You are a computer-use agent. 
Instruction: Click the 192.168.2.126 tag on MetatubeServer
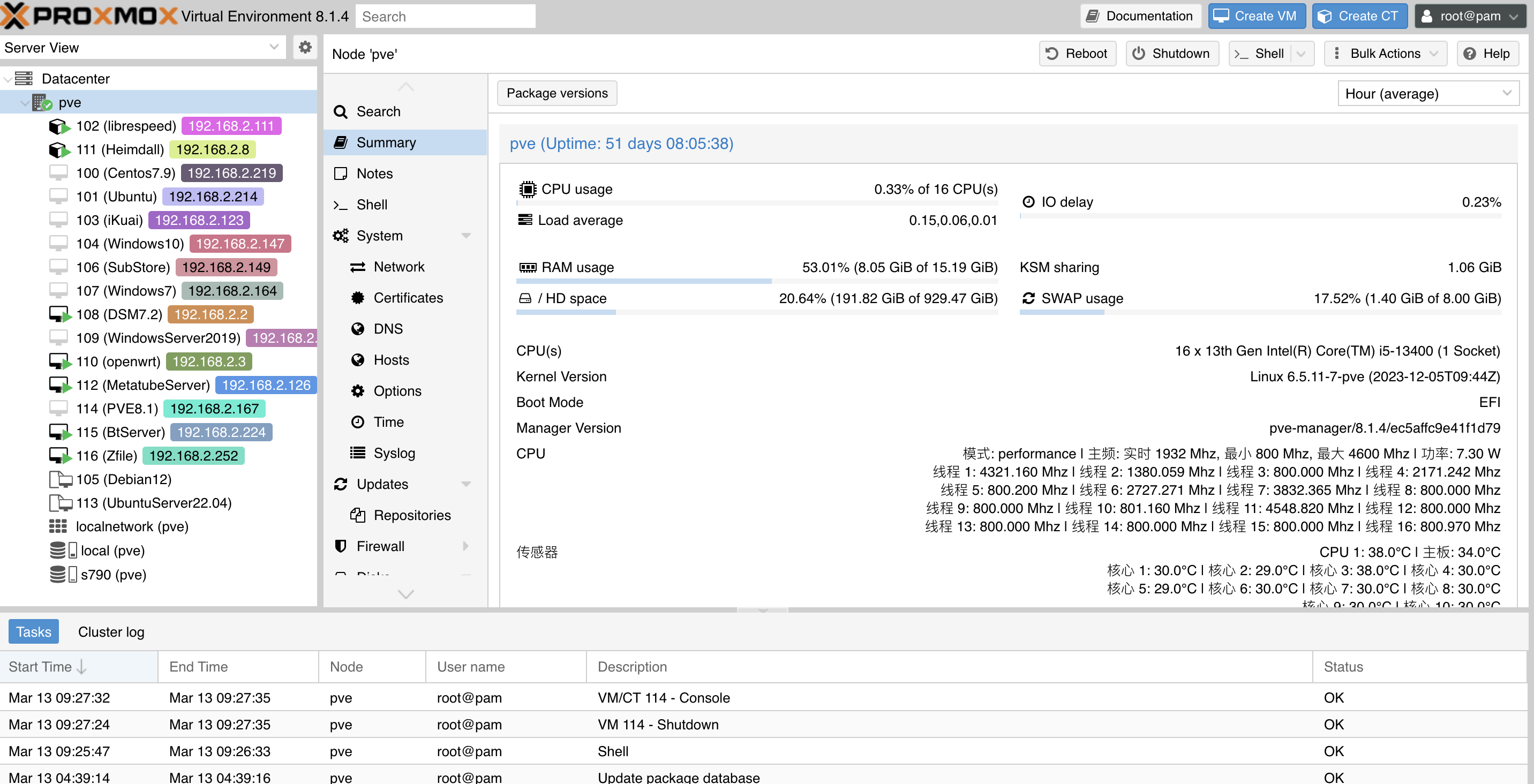pyautogui.click(x=266, y=385)
